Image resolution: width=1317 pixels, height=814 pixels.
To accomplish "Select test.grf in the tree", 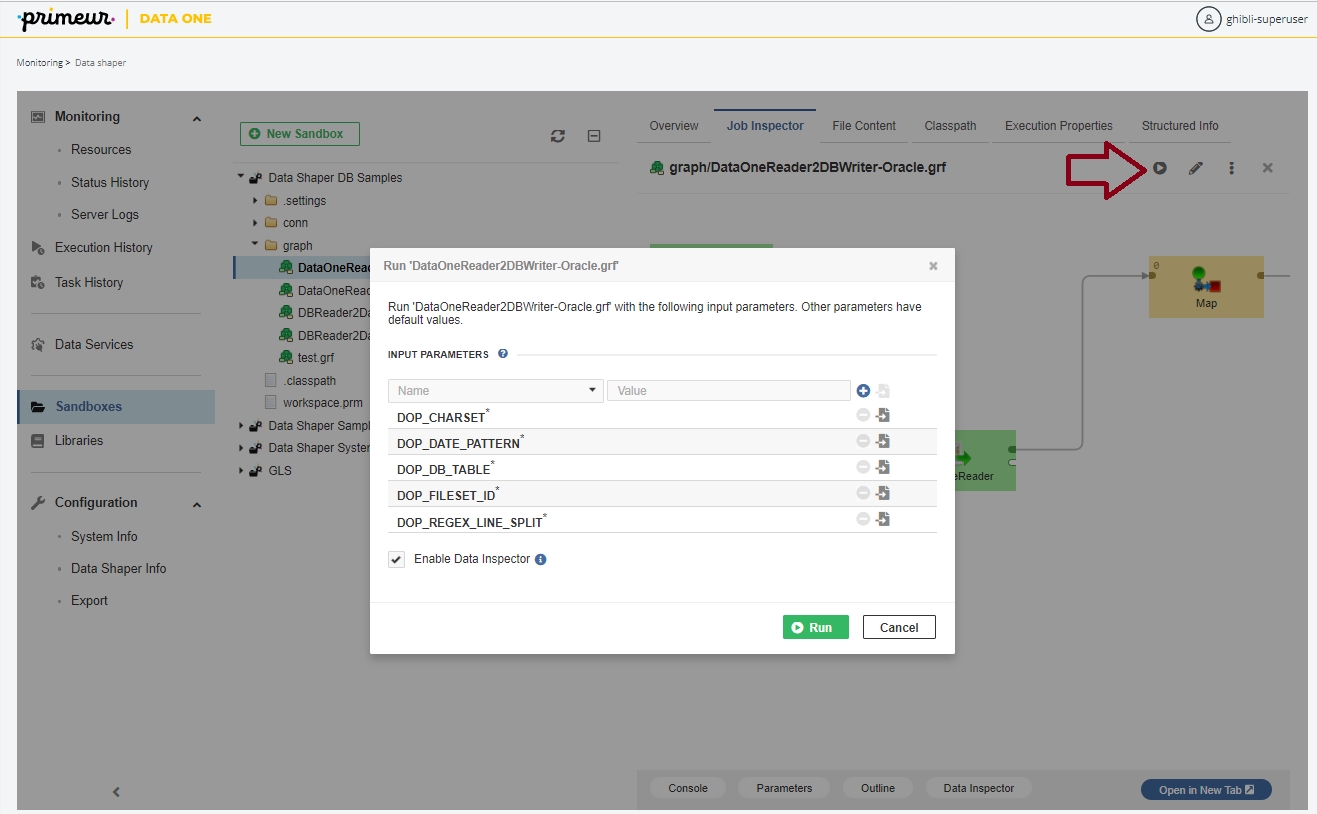I will click(316, 358).
